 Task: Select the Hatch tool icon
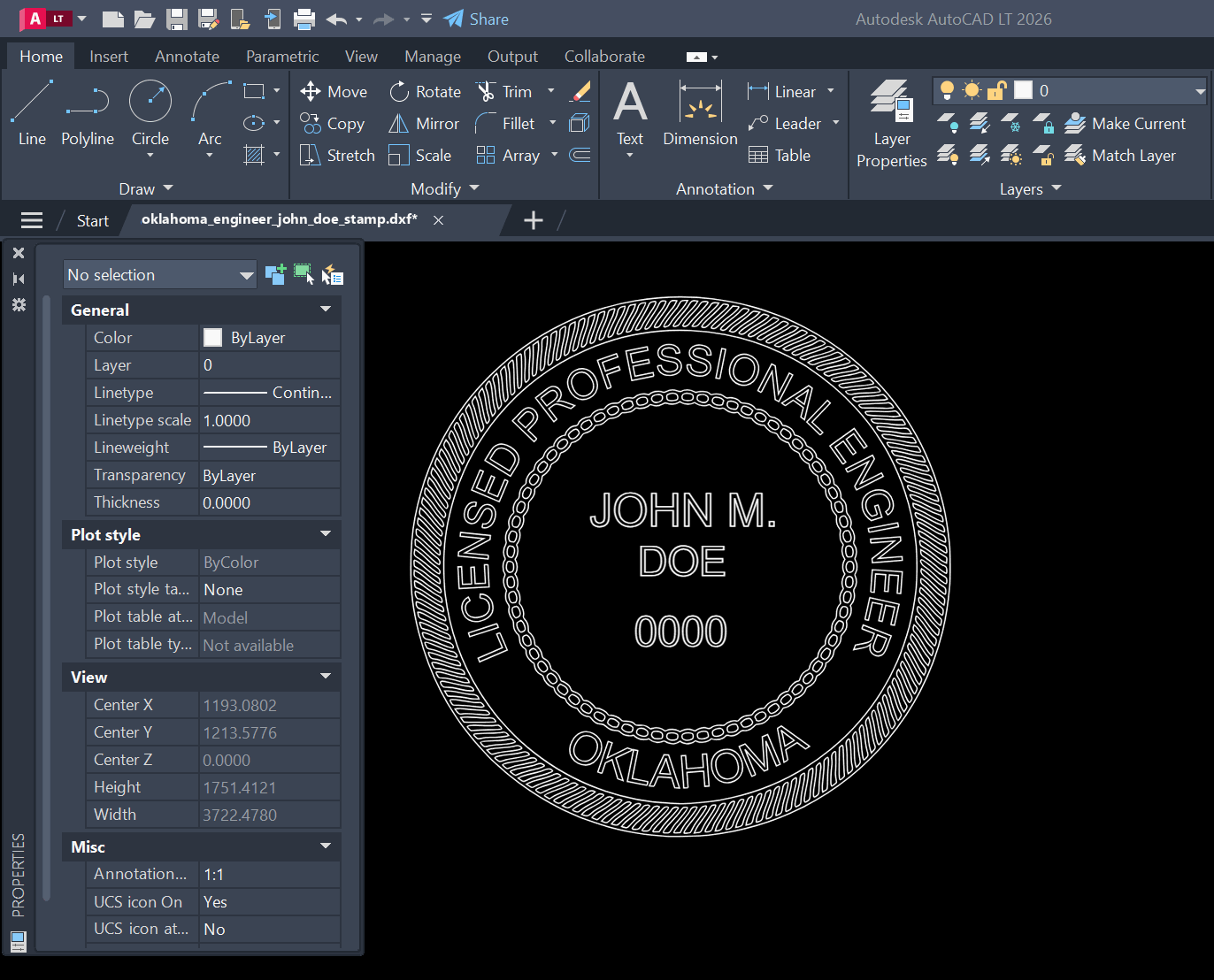(x=254, y=155)
